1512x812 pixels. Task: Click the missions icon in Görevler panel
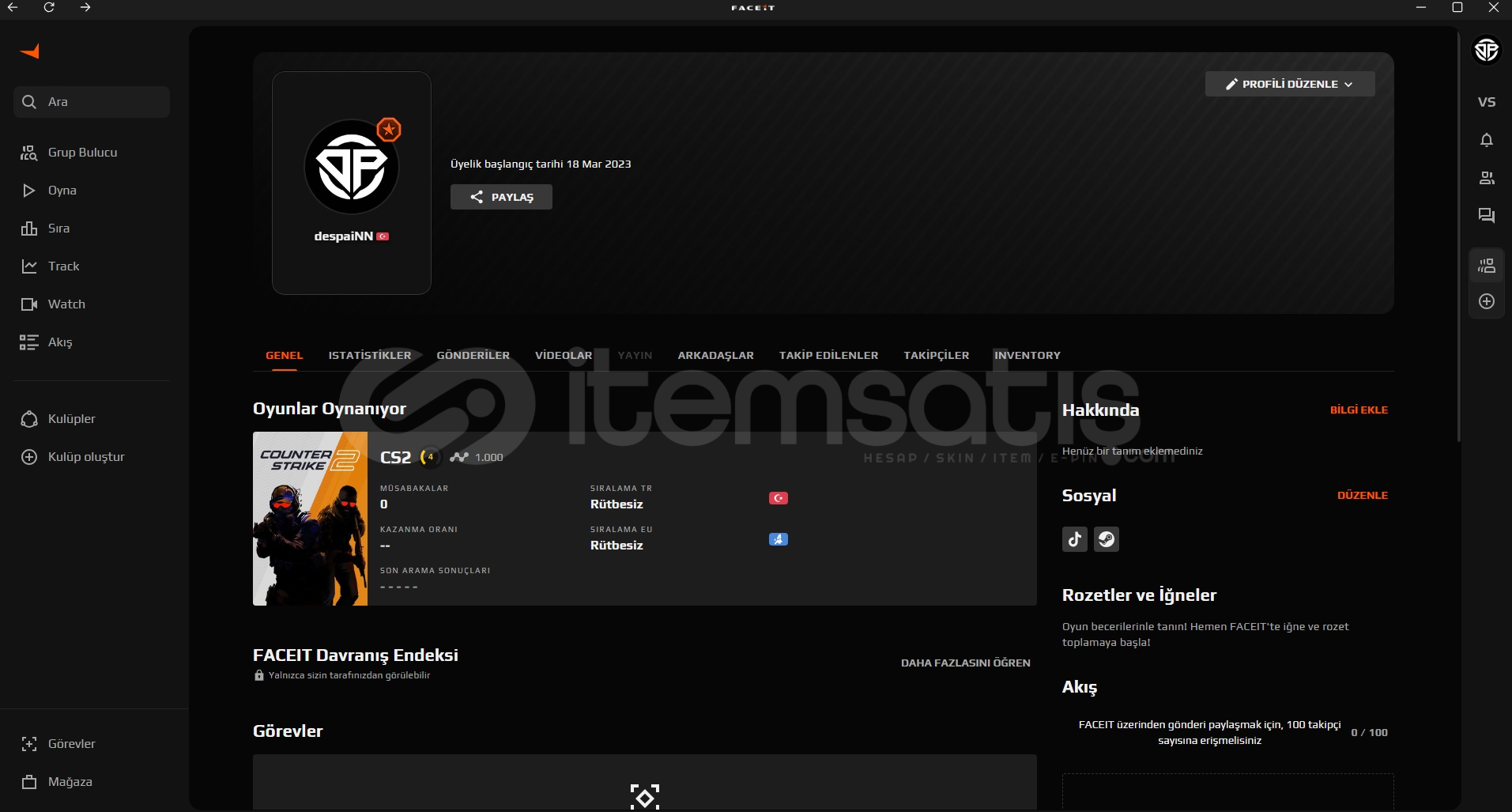(645, 797)
